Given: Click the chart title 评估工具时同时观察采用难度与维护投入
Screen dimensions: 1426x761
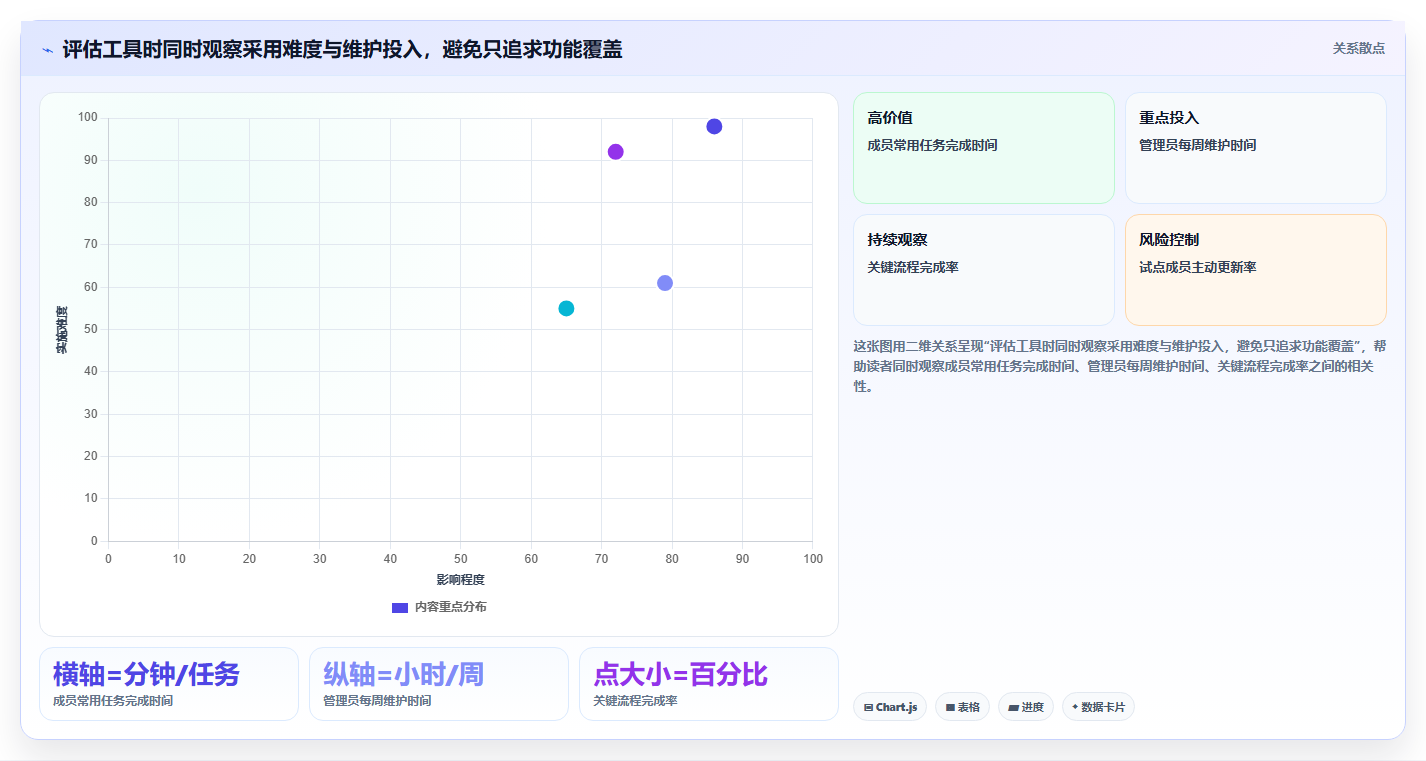Looking at the screenshot, I should pyautogui.click(x=342, y=49).
